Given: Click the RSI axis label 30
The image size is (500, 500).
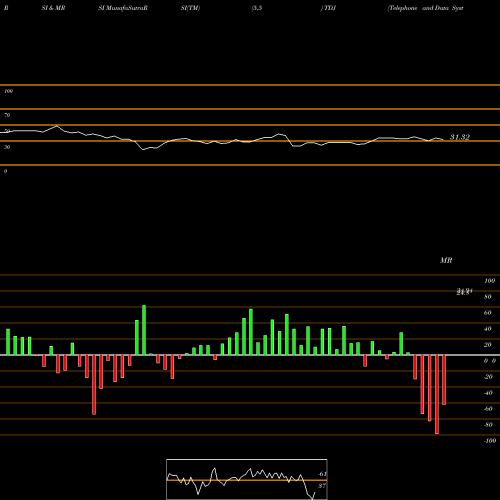Looking at the screenshot, I should point(7,147).
